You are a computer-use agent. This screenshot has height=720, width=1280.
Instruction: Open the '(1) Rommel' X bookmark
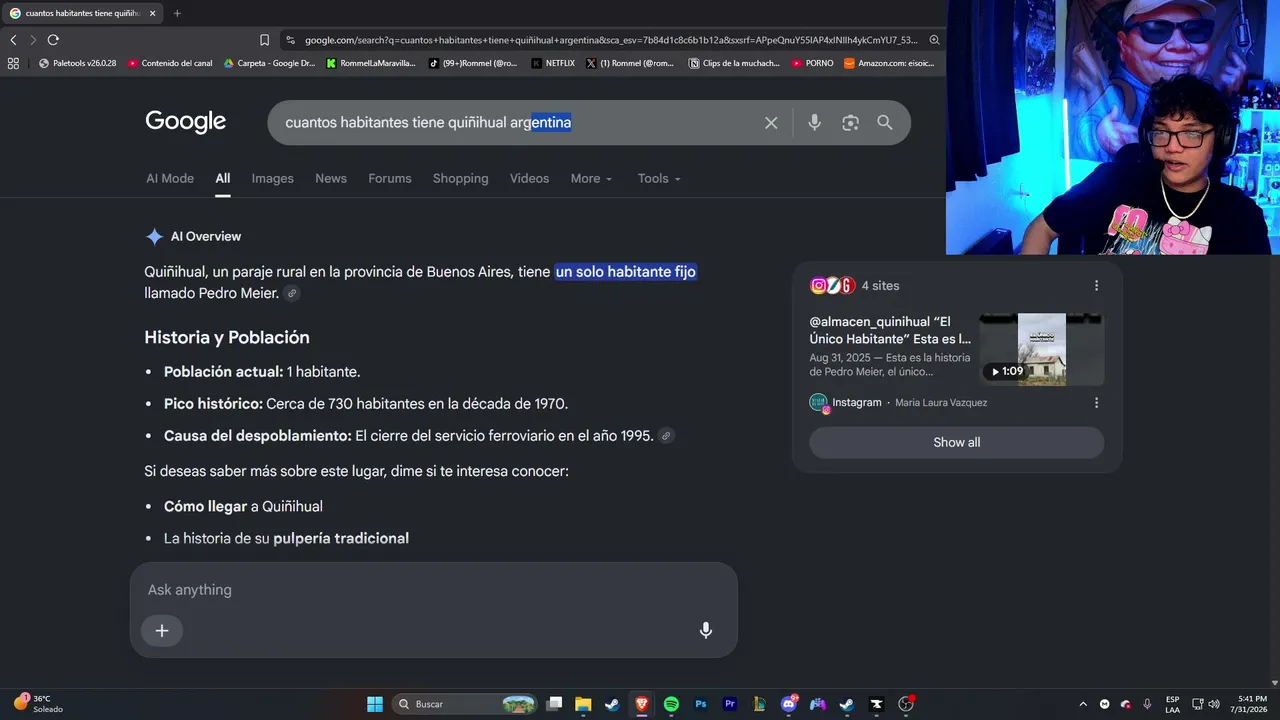tap(630, 63)
